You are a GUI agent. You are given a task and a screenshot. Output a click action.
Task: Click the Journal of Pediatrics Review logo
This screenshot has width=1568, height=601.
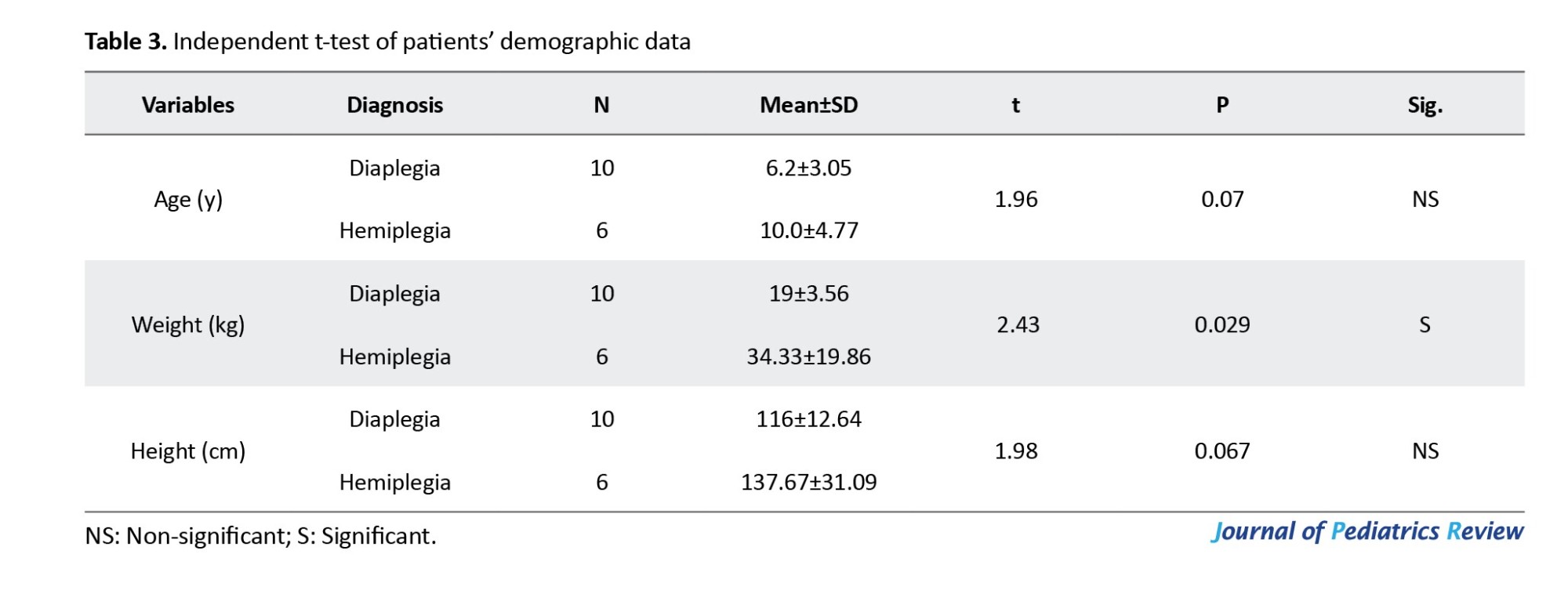click(1367, 531)
